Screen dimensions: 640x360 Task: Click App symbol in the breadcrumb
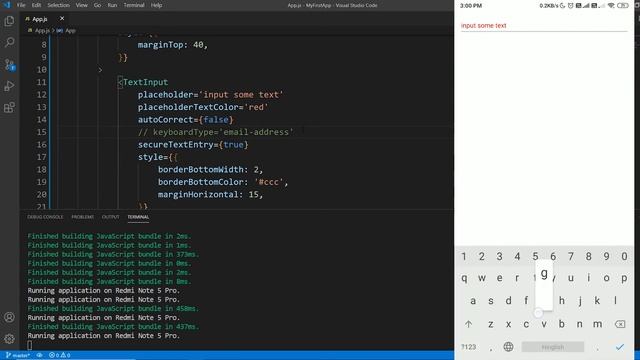[x=67, y=31]
